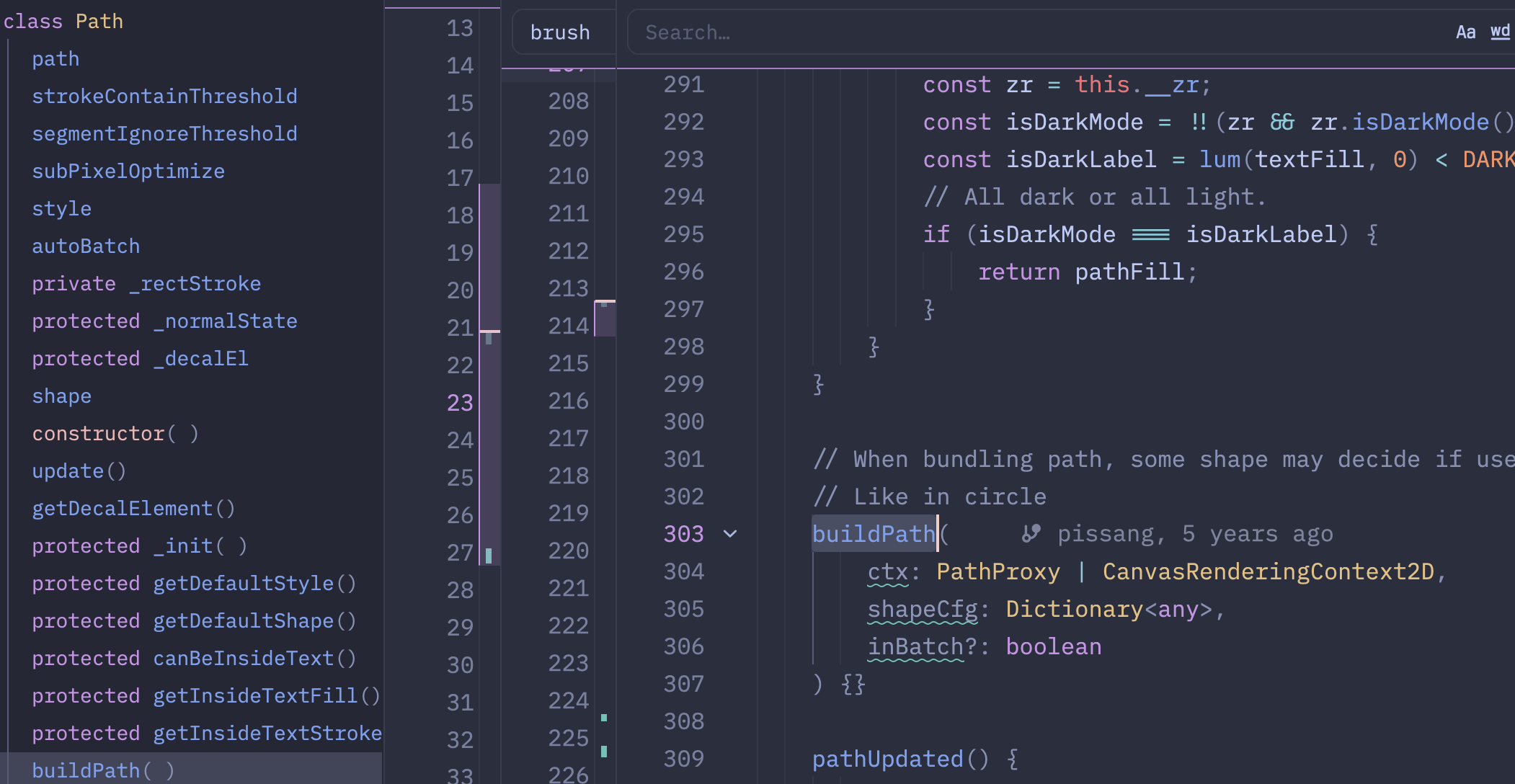Viewport: 1515px width, 784px height.
Task: Click the green change marker beside line 225
Action: tap(604, 752)
